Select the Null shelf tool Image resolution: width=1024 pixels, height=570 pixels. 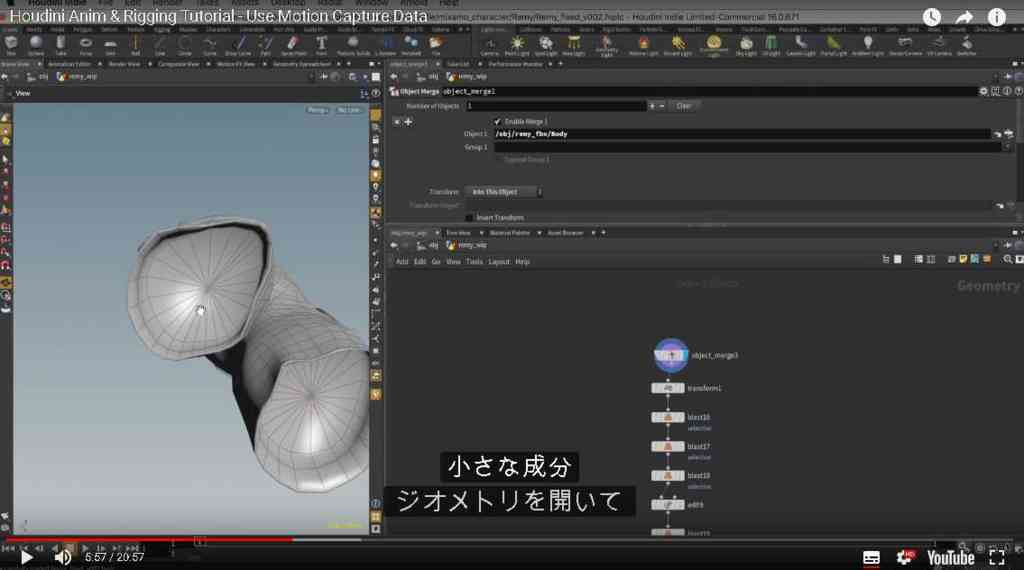[135, 44]
